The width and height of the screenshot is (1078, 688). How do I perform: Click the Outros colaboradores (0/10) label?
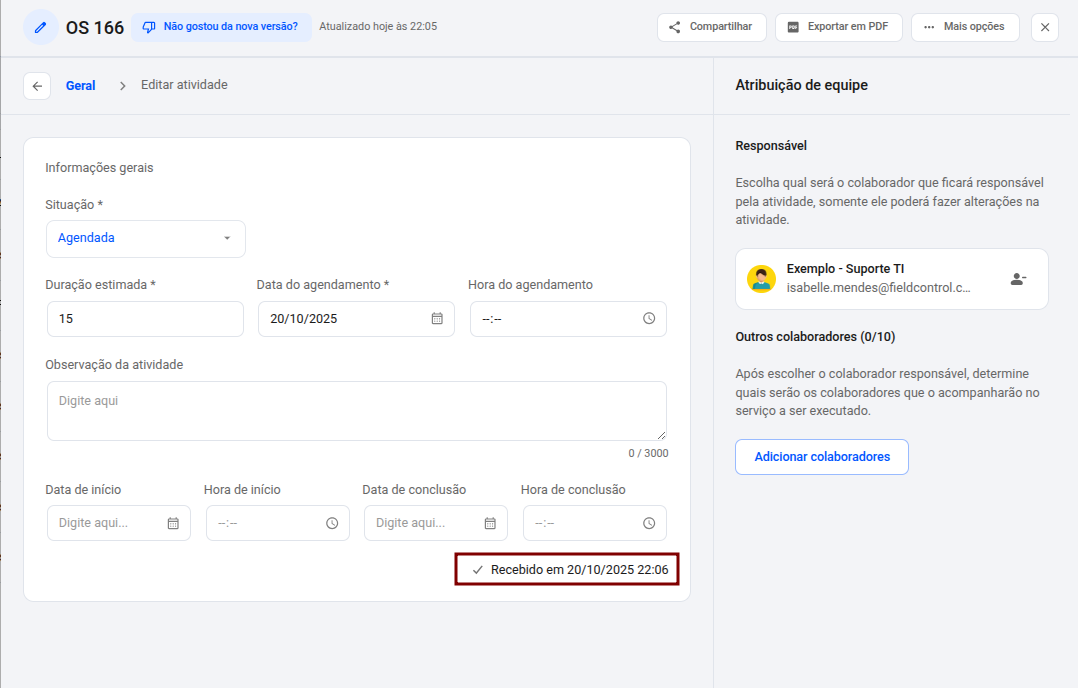tap(815, 337)
